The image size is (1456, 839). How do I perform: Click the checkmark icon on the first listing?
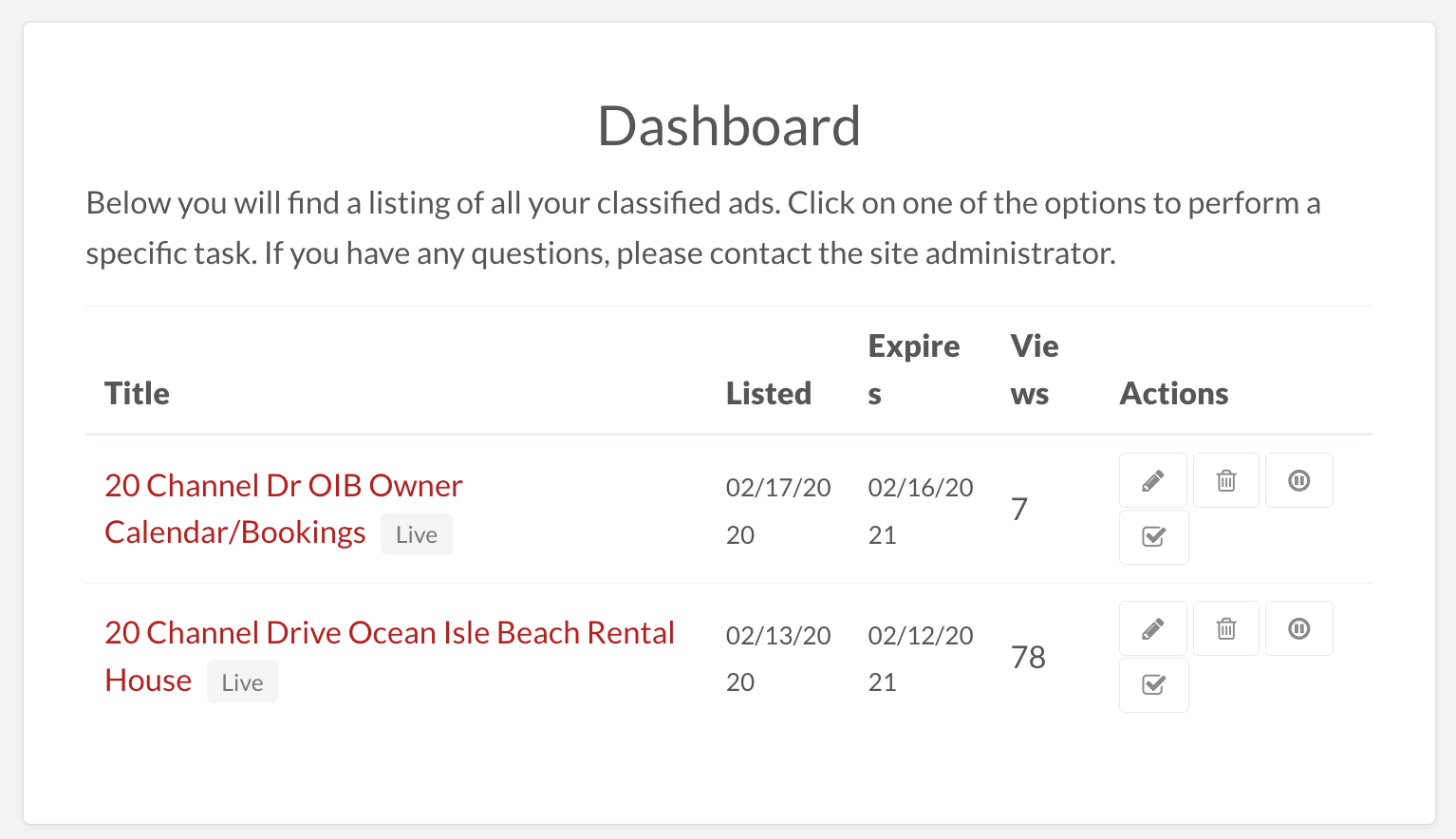tap(1153, 537)
